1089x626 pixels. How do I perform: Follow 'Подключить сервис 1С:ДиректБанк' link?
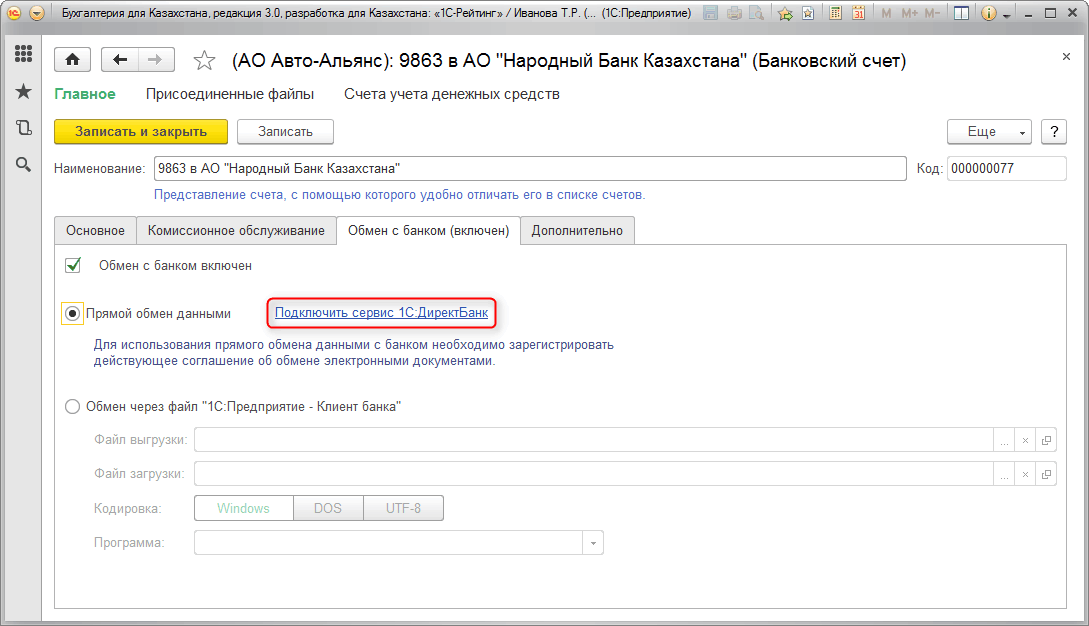tap(381, 314)
